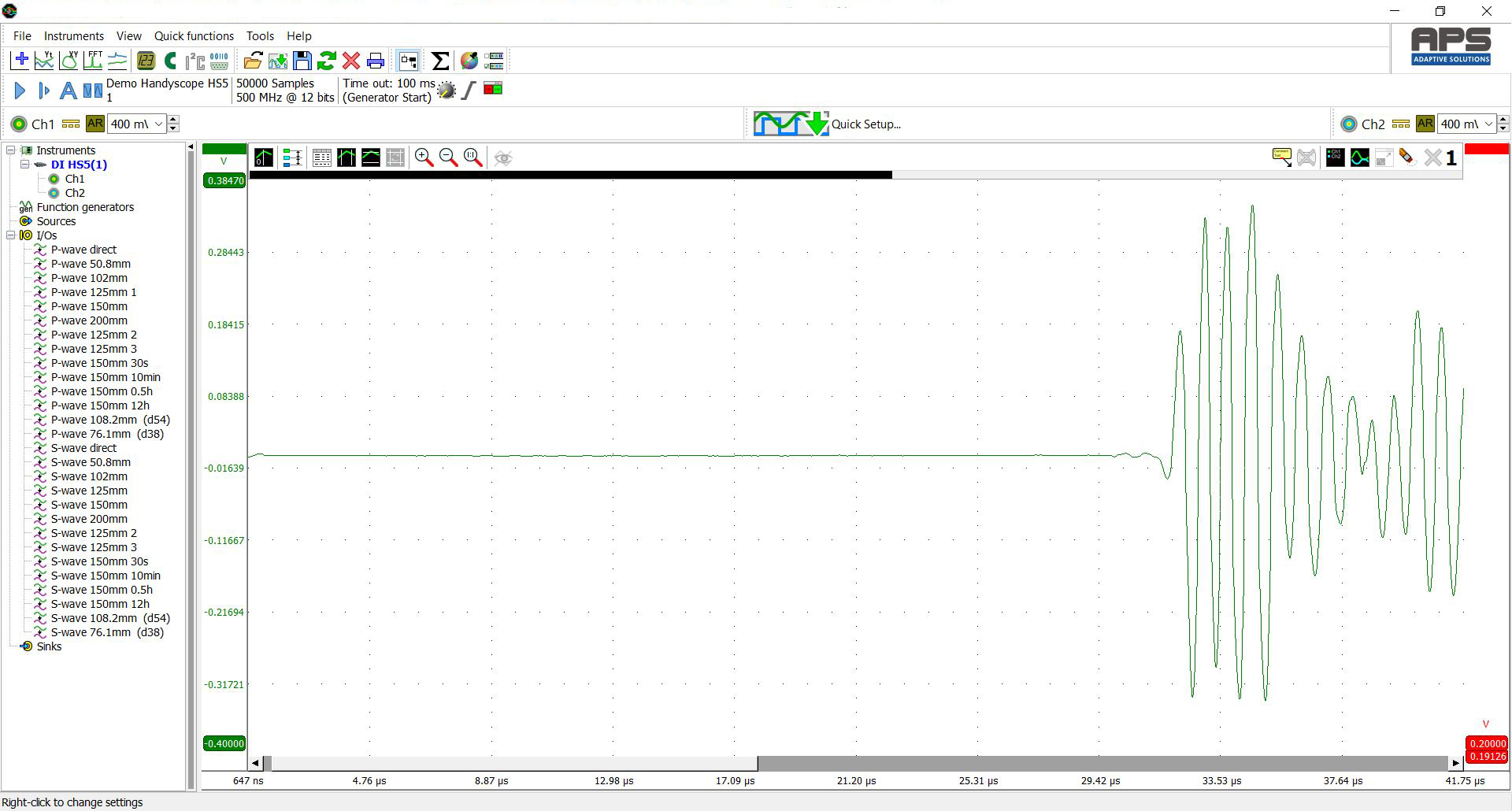Start continuous measurement with play button
1512x811 pixels.
coord(20,91)
